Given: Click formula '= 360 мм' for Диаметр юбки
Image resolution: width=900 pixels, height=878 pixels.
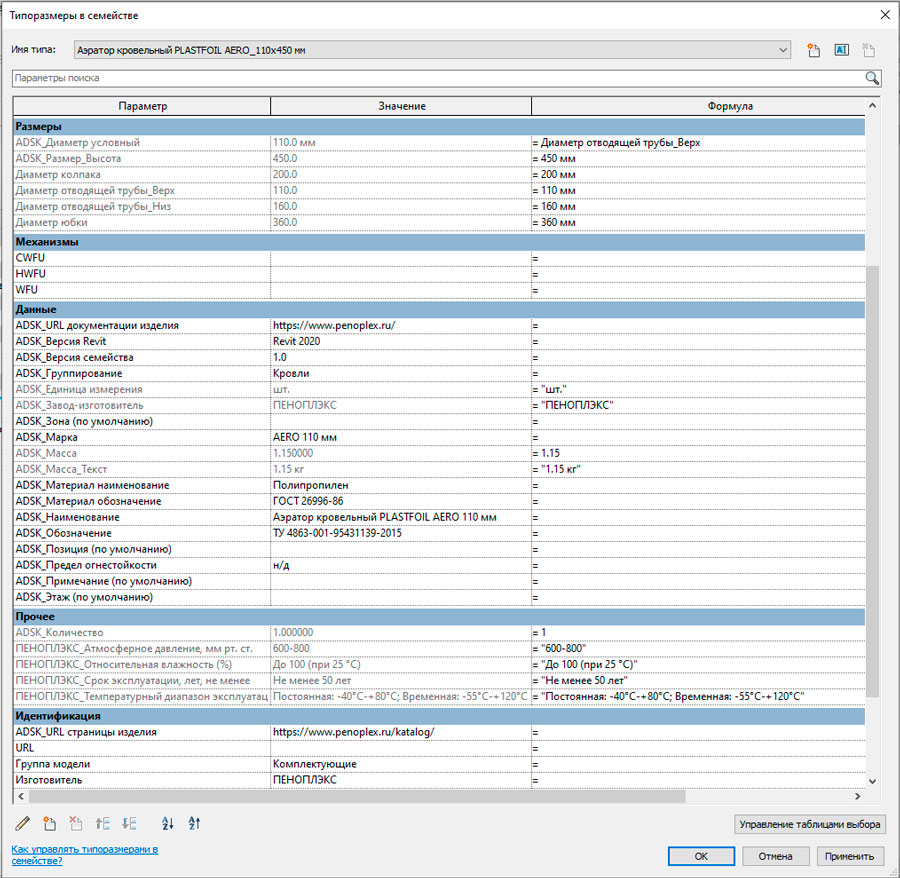Looking at the screenshot, I should (698, 223).
